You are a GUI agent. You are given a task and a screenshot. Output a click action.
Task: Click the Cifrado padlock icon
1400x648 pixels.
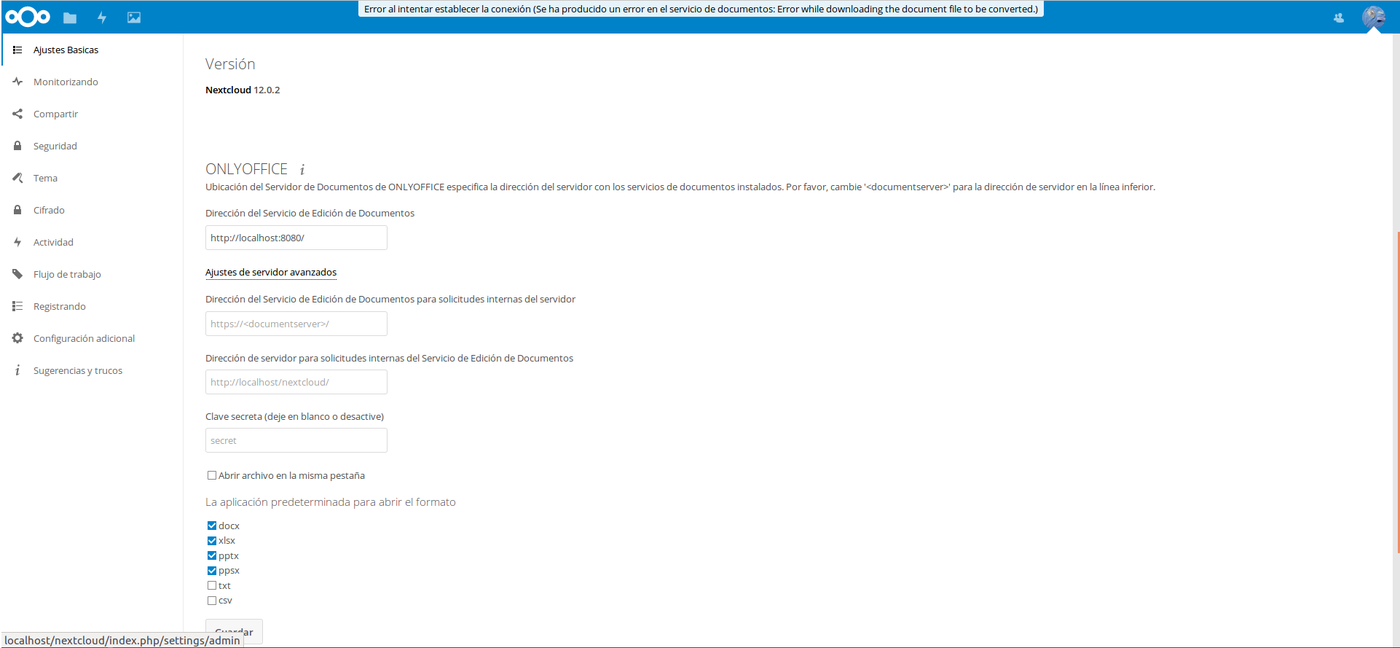click(17, 210)
